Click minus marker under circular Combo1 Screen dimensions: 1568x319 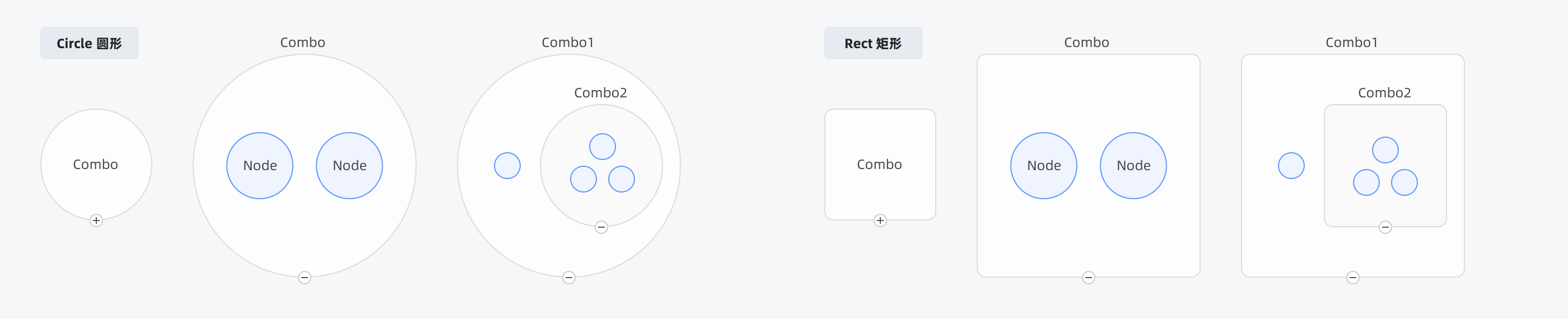[568, 278]
